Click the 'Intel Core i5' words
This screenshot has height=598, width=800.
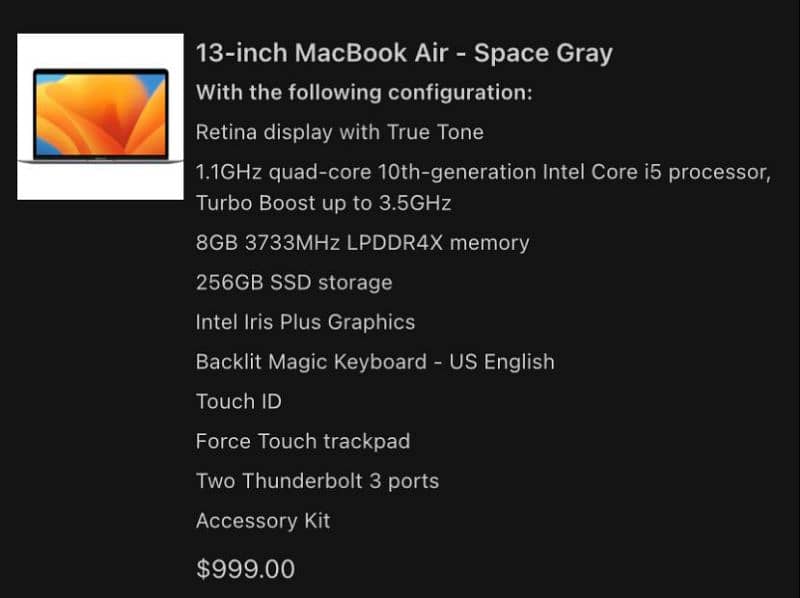pyautogui.click(x=601, y=172)
